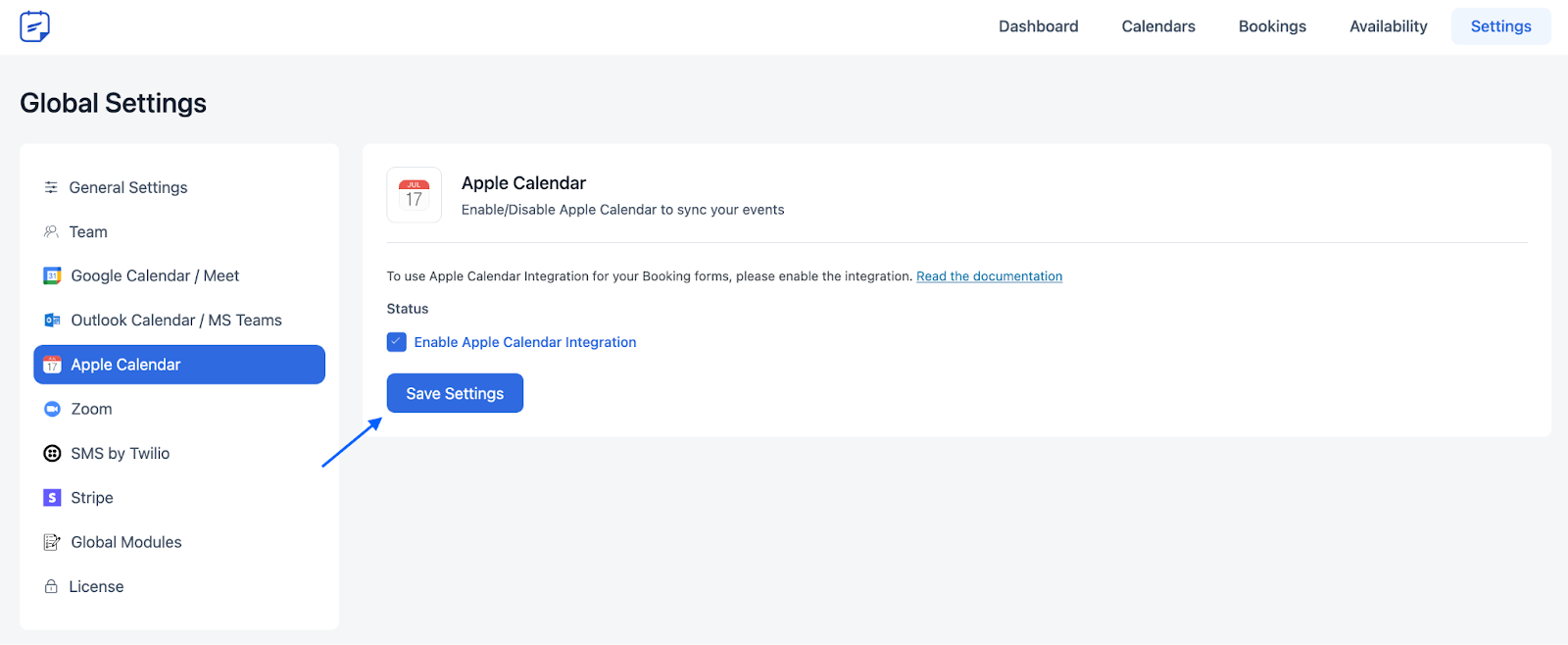Click the Zoom camera icon
The width and height of the screenshot is (1568, 645).
[x=53, y=409]
